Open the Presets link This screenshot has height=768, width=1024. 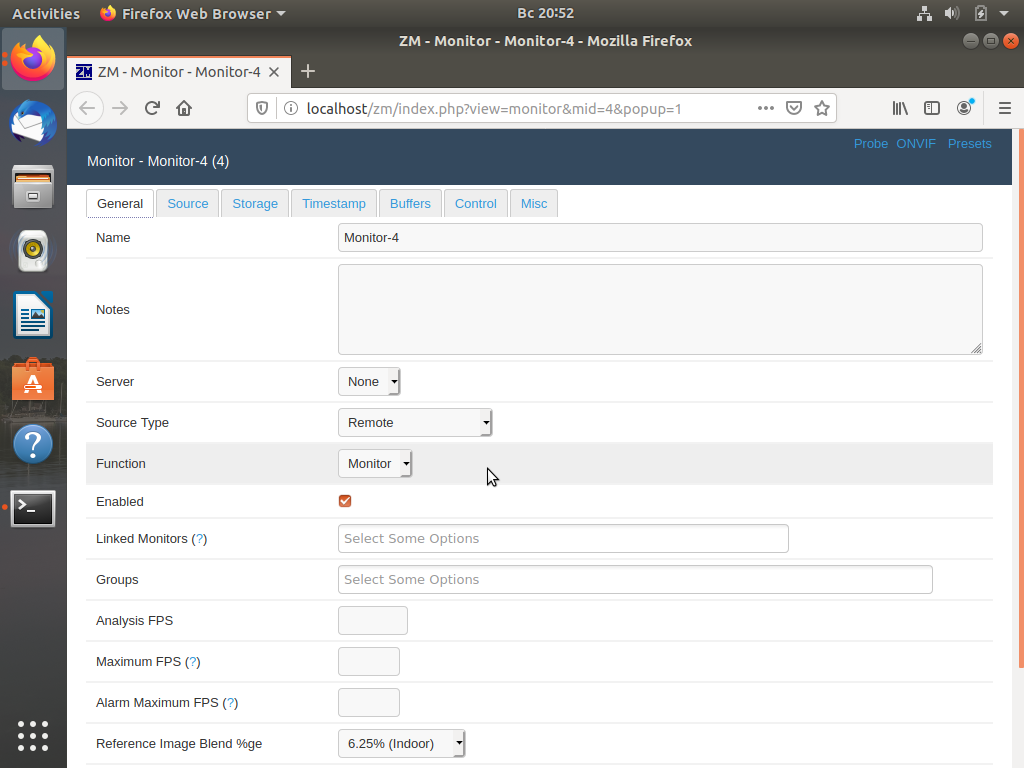tap(969, 144)
